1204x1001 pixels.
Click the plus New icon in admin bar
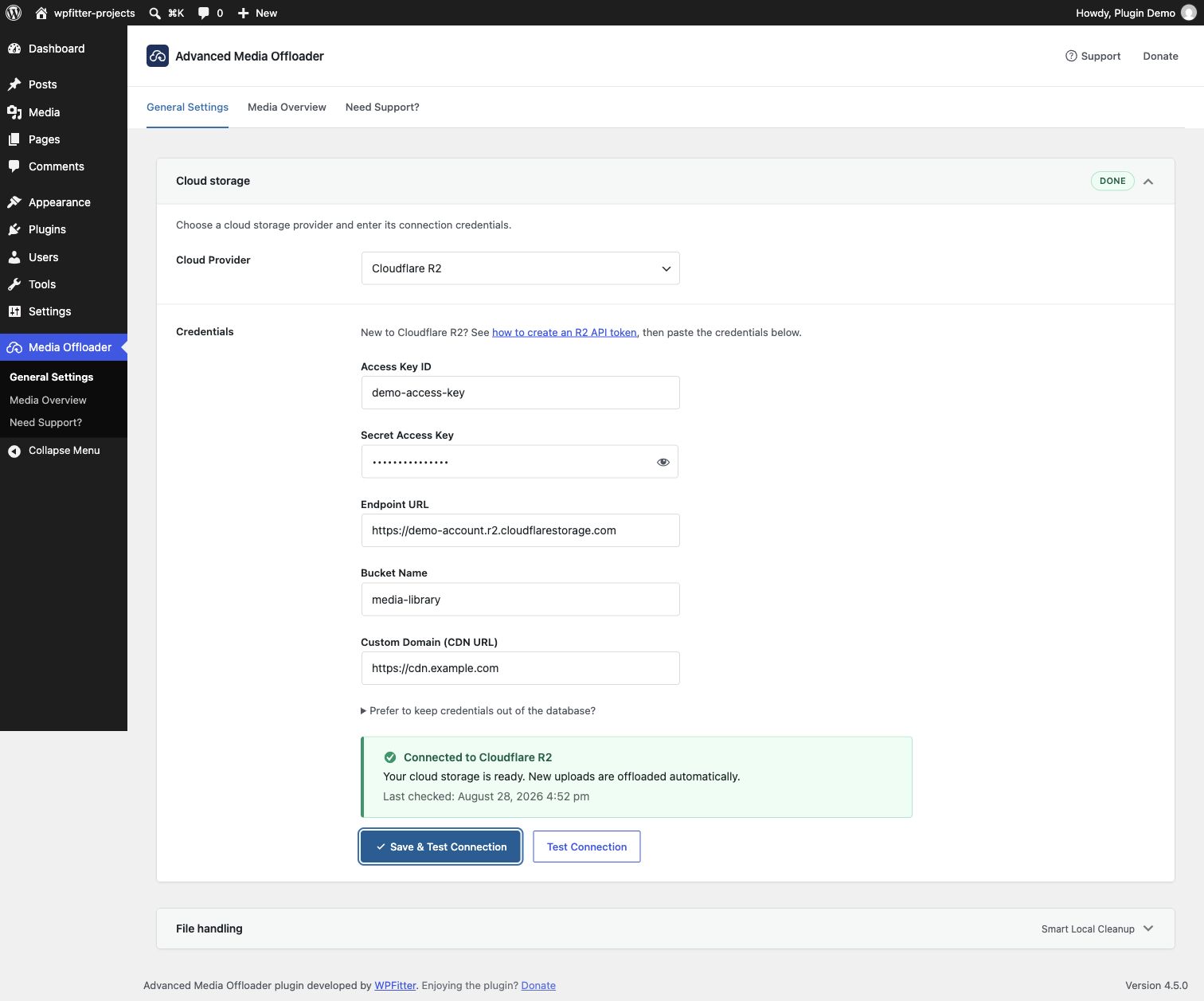(244, 13)
